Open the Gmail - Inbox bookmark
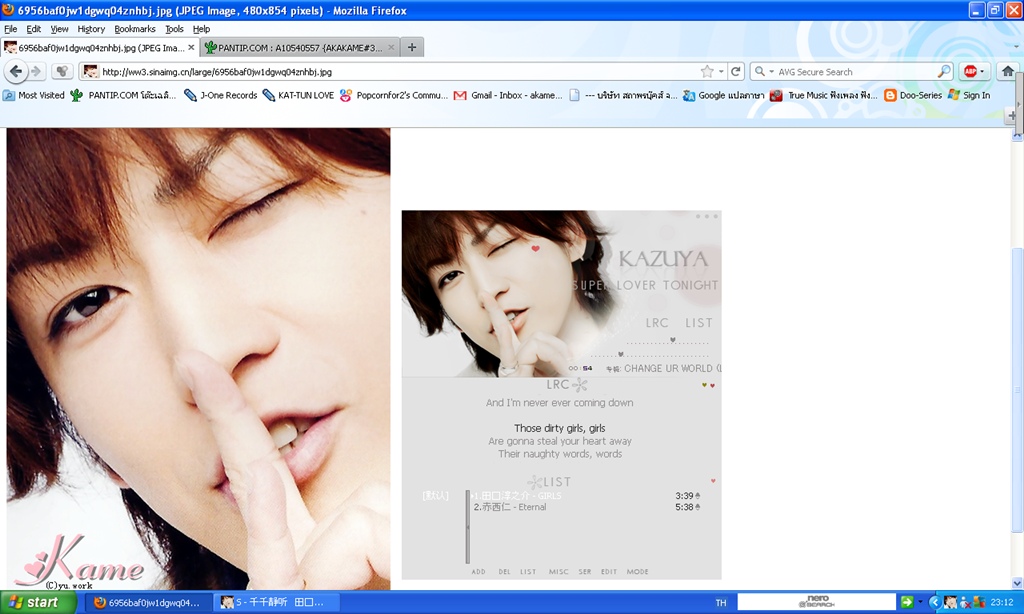The width and height of the screenshot is (1024, 614). pyautogui.click(x=508, y=95)
